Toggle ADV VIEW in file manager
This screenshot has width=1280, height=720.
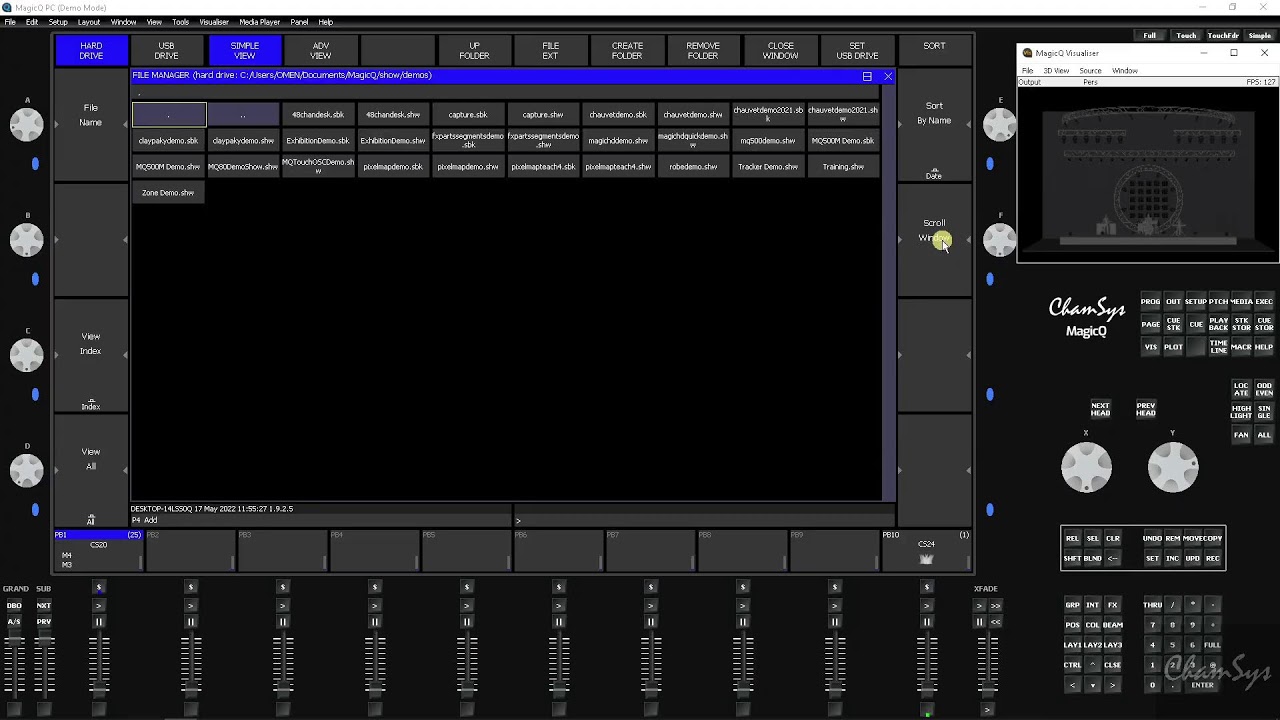point(320,50)
